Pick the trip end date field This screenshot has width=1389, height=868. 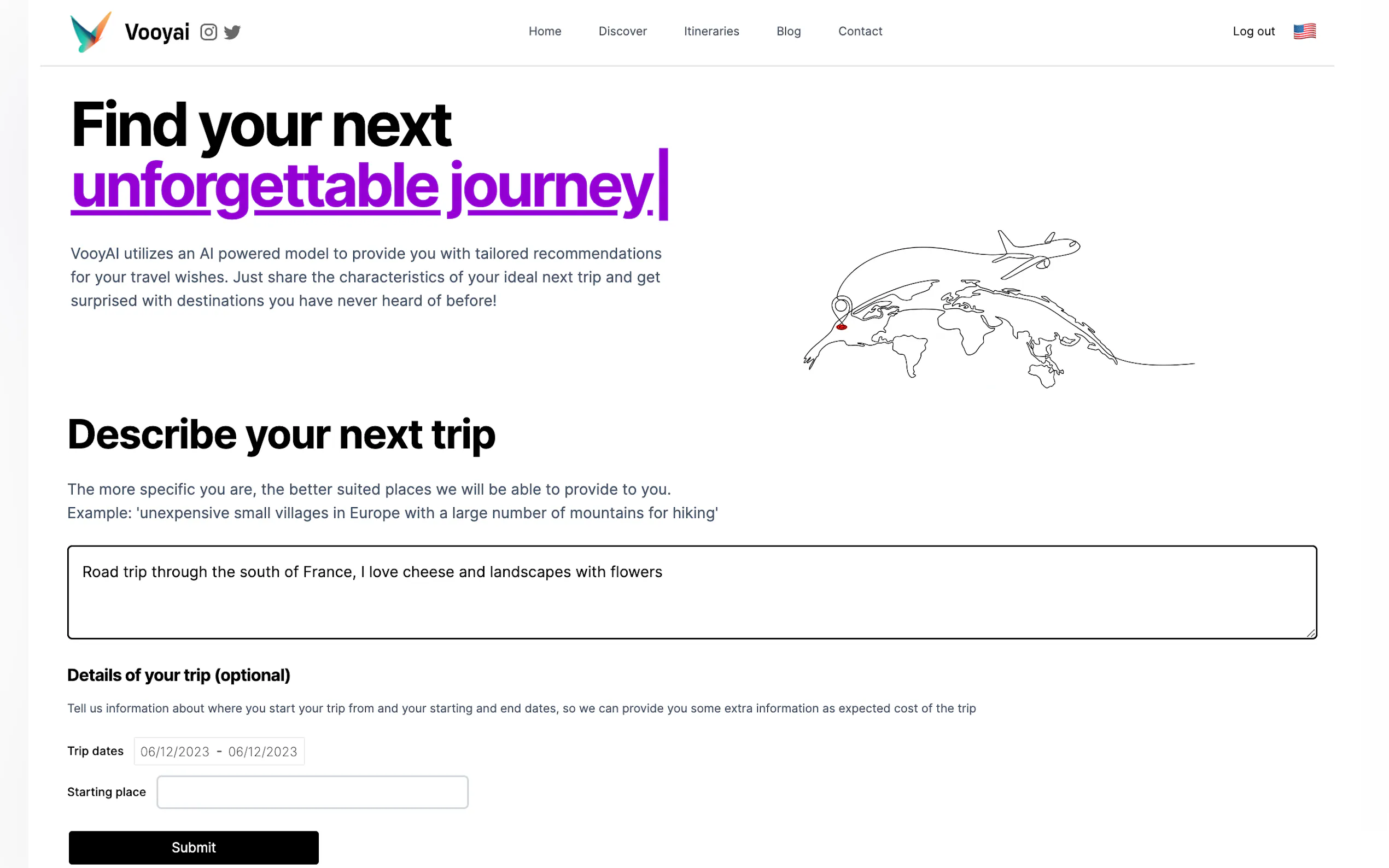point(262,752)
